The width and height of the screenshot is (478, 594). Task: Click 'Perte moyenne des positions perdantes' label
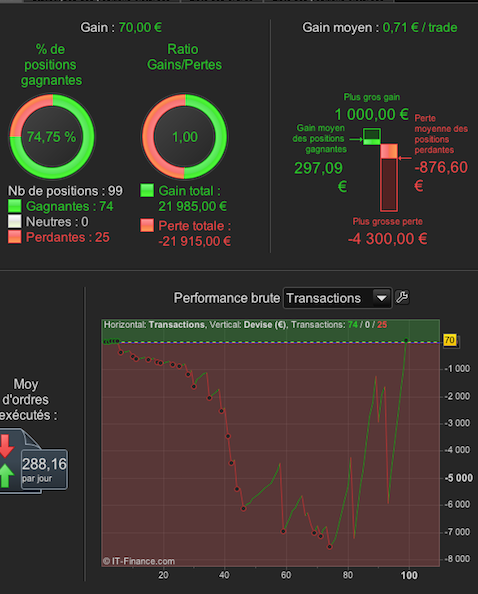[x=441, y=134]
